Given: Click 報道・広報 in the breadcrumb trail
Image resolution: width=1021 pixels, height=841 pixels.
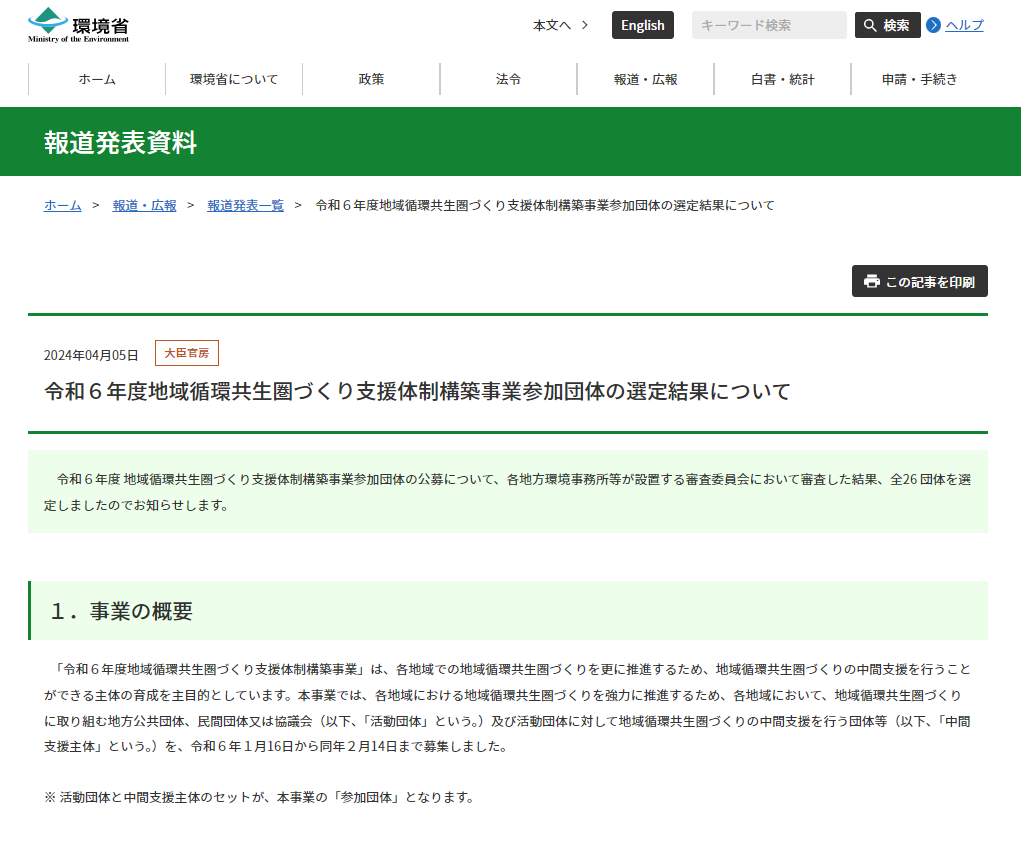Looking at the screenshot, I should [144, 205].
